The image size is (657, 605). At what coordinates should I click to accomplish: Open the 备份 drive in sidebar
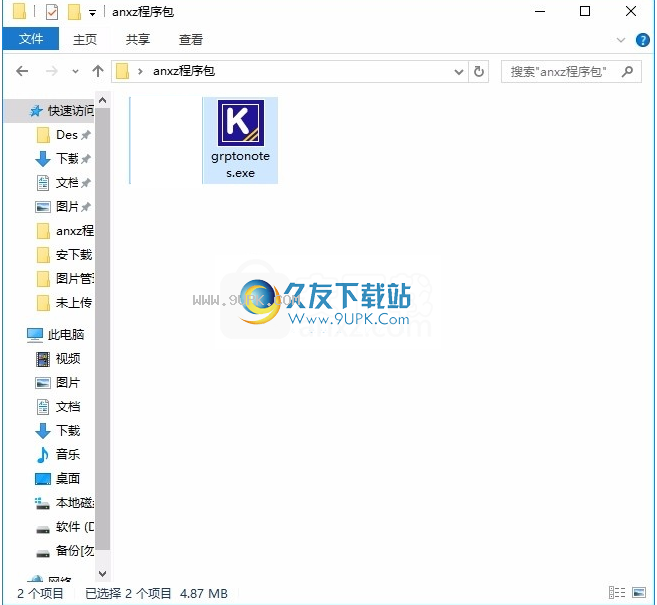pos(65,551)
